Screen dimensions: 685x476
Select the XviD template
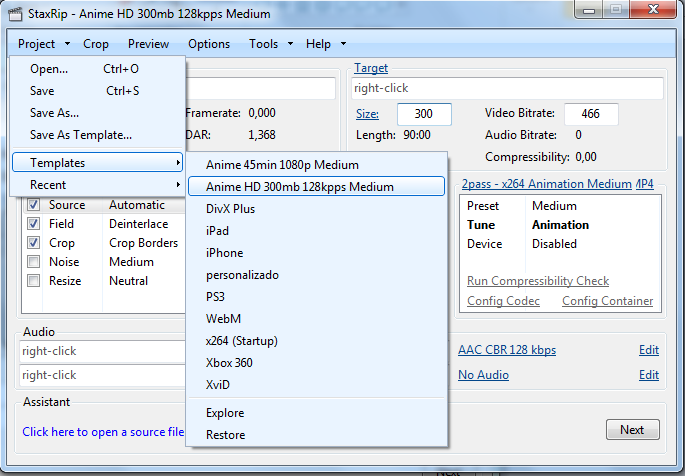316,385
